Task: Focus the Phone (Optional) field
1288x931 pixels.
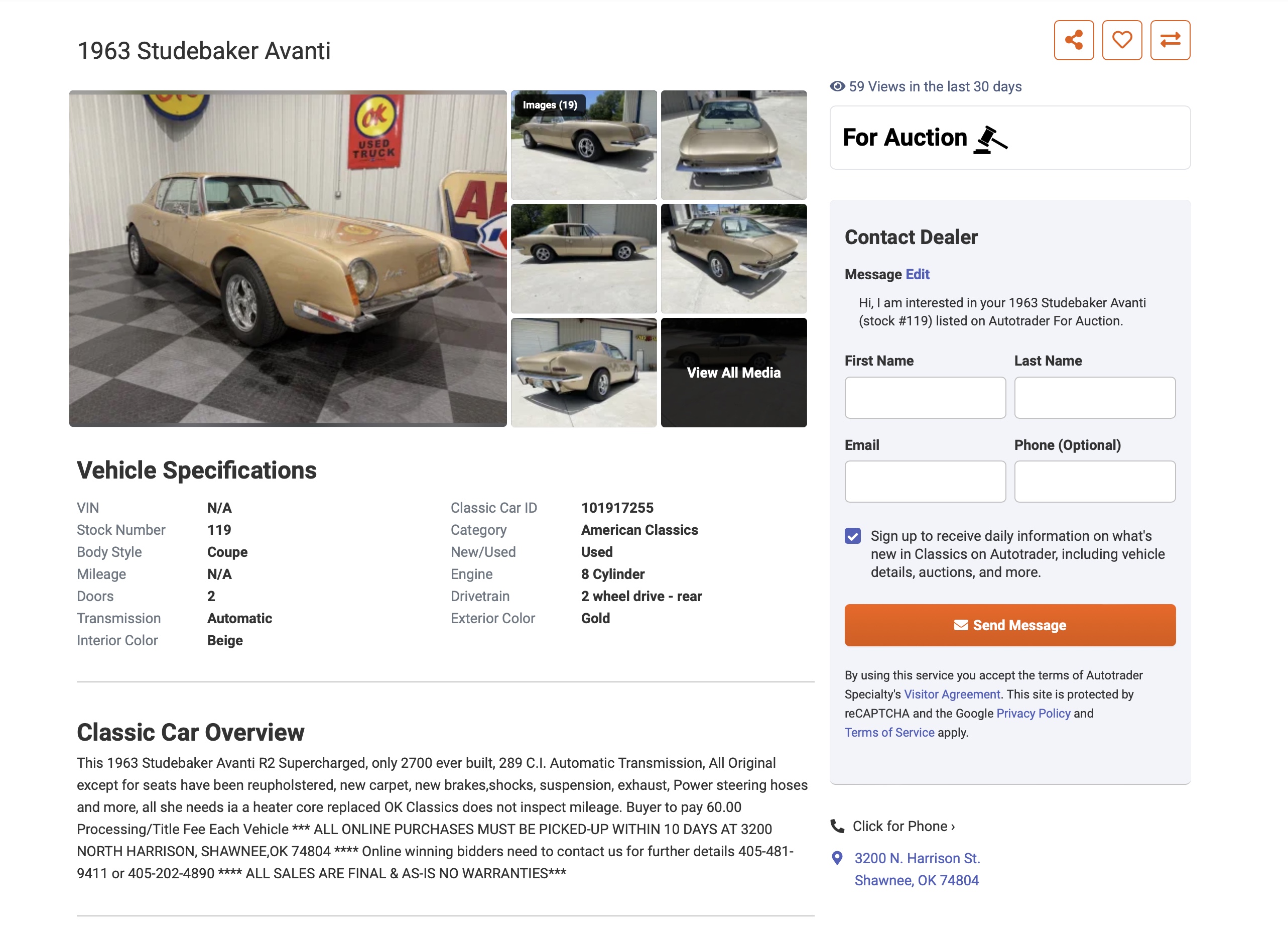Action: tap(1094, 482)
